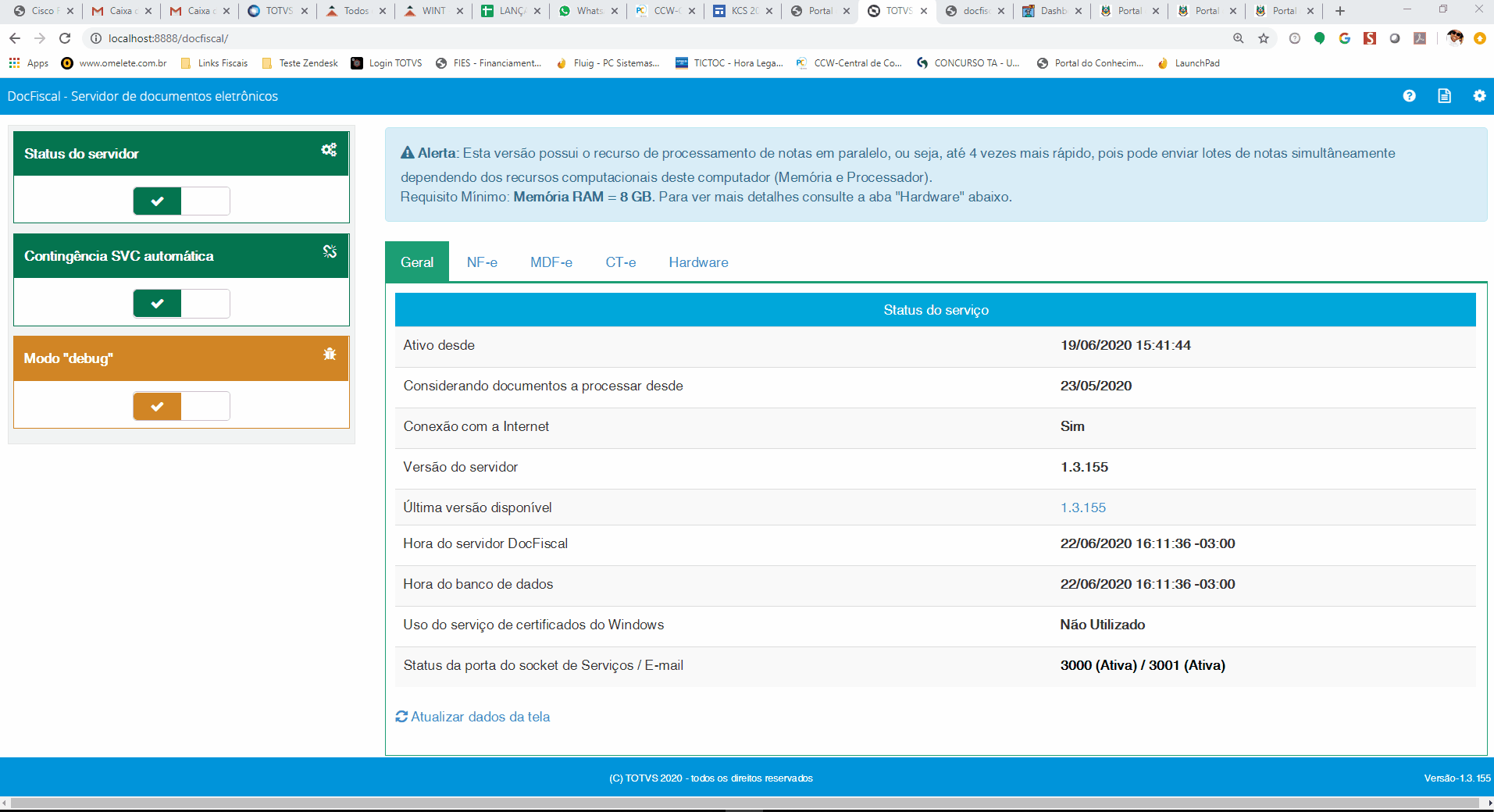The width and height of the screenshot is (1494, 812).
Task: Select the Geral tab
Action: click(x=417, y=262)
